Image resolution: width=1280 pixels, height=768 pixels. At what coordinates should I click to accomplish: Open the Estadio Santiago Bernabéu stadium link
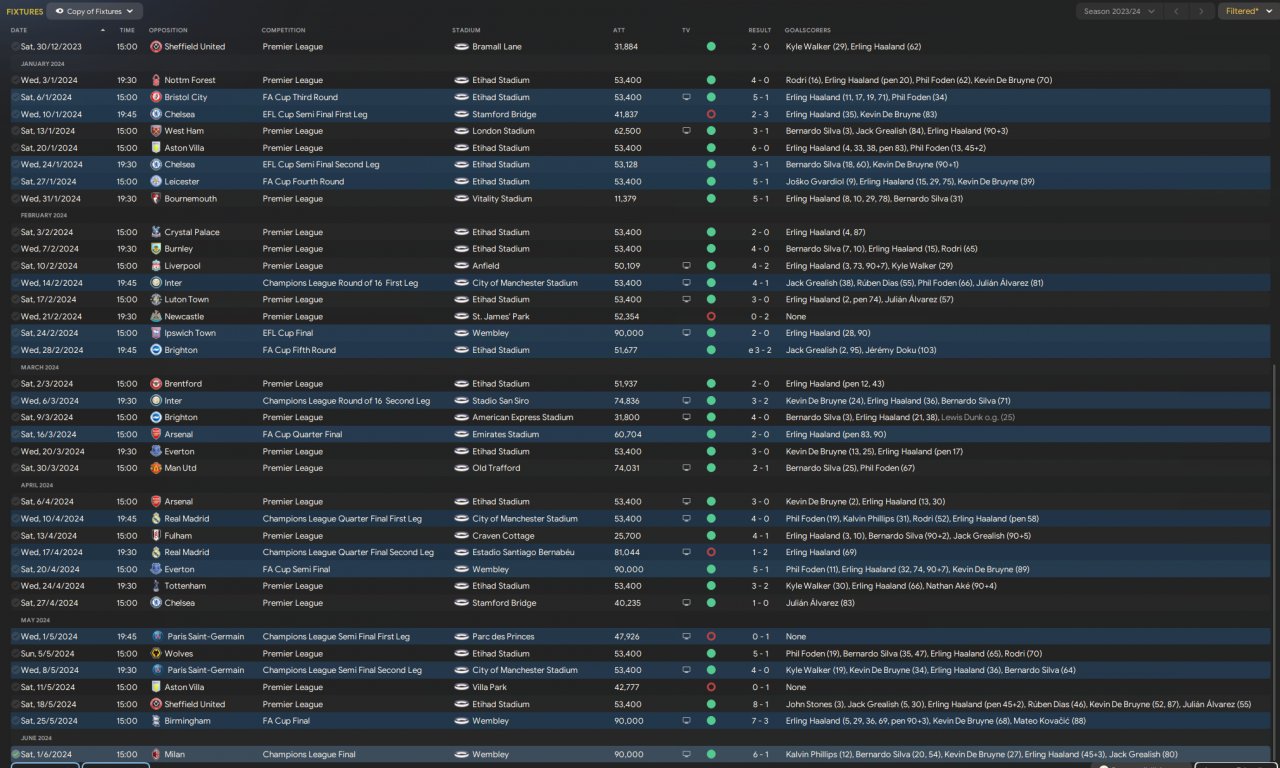coord(523,552)
